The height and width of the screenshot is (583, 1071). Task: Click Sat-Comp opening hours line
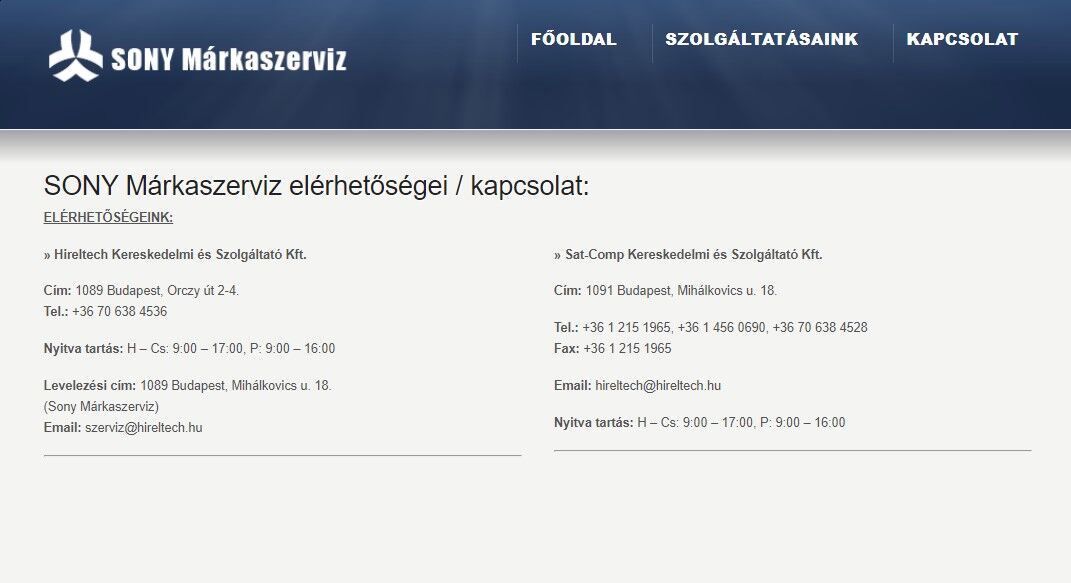click(699, 423)
